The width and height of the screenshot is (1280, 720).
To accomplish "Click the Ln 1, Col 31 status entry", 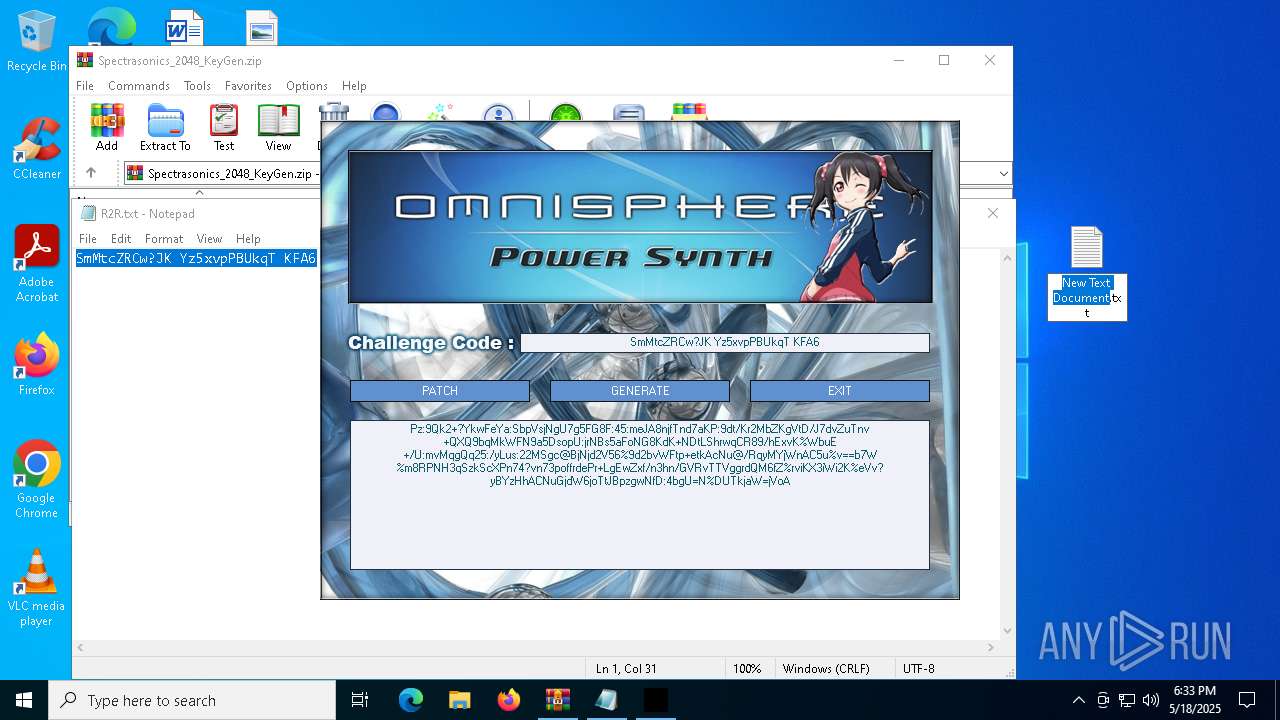I will (x=627, y=669).
